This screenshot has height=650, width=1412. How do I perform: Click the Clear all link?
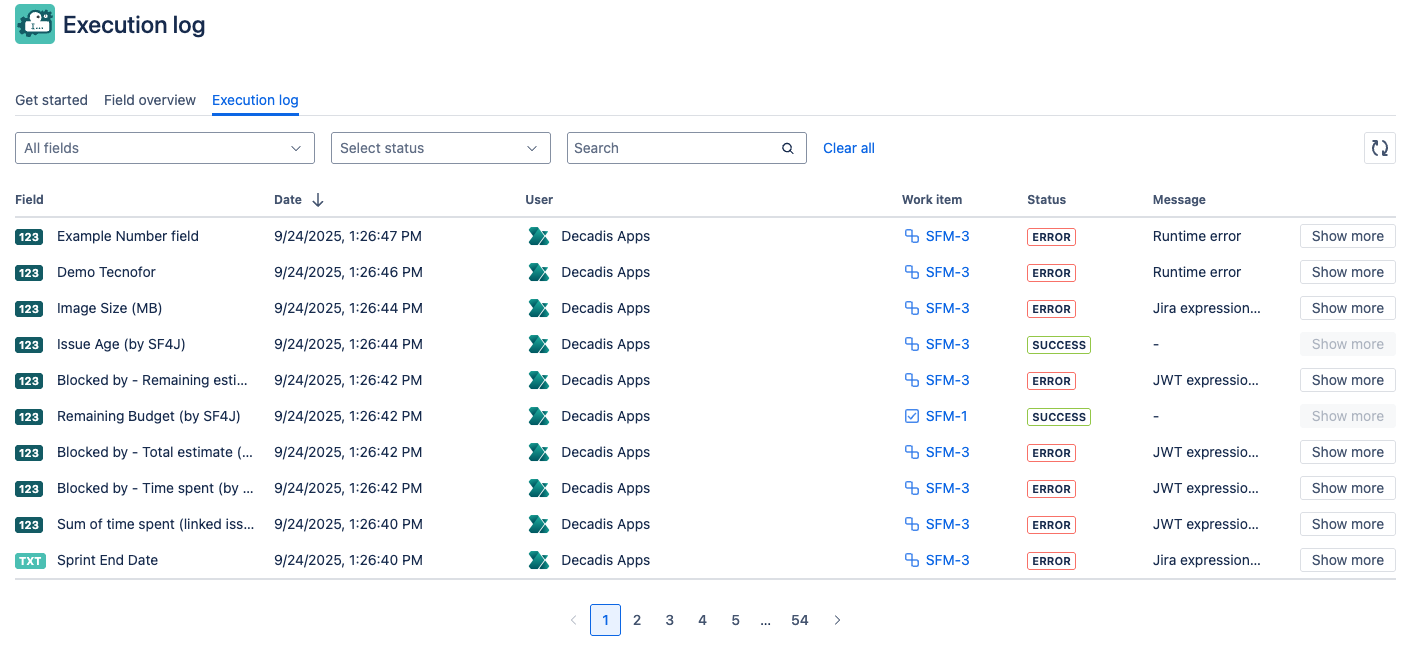pyautogui.click(x=848, y=148)
